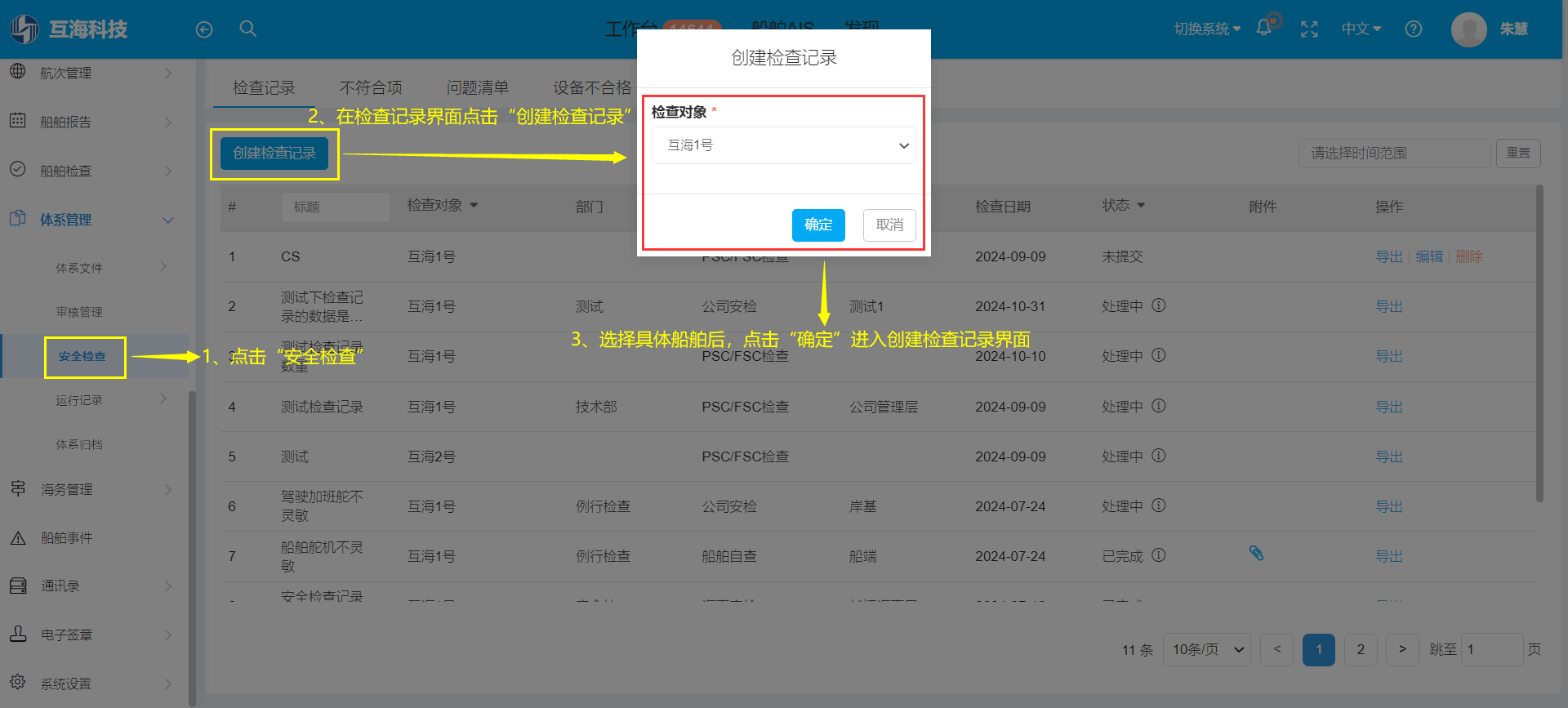
Task: Click the 航次管理 globe icon
Action: tap(18, 72)
